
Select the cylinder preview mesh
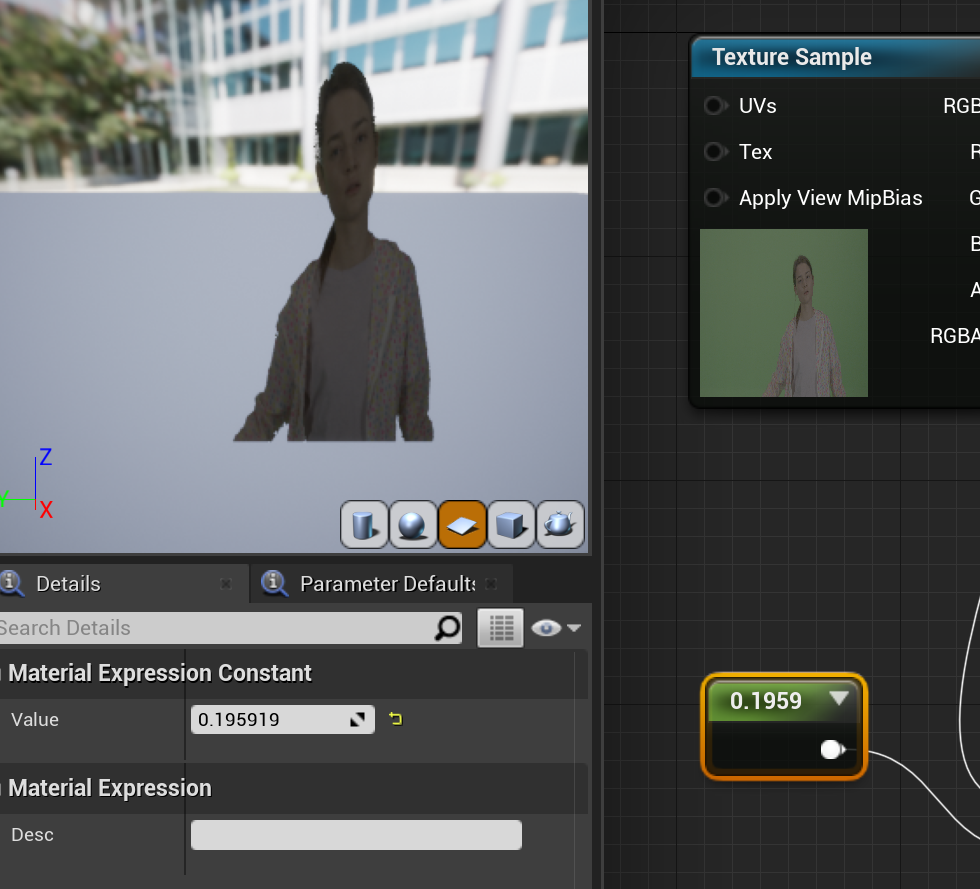pyautogui.click(x=364, y=525)
